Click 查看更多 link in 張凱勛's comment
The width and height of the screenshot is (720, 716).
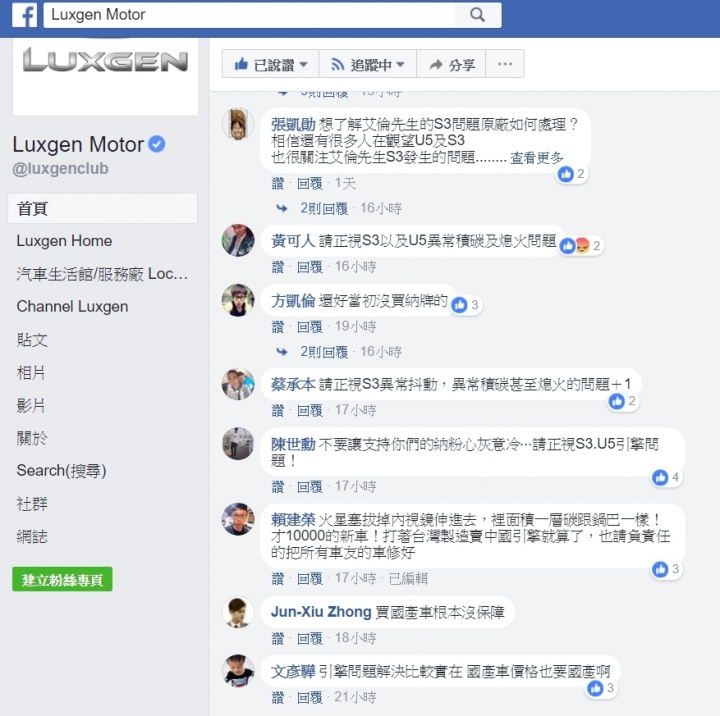(536, 158)
